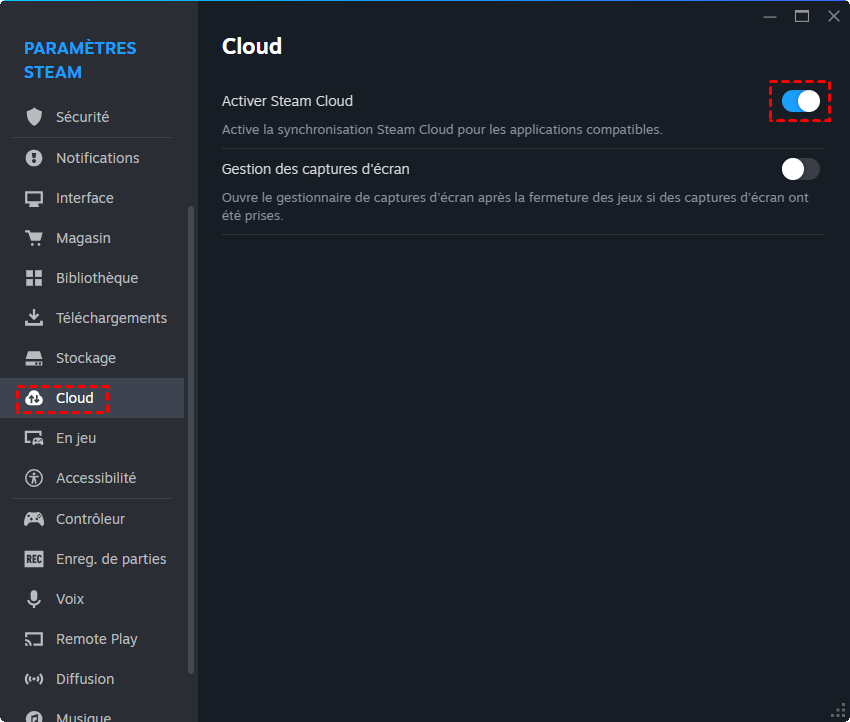Image resolution: width=850 pixels, height=722 pixels.
Task: Click the window resize grip corner
Action: coord(839,711)
